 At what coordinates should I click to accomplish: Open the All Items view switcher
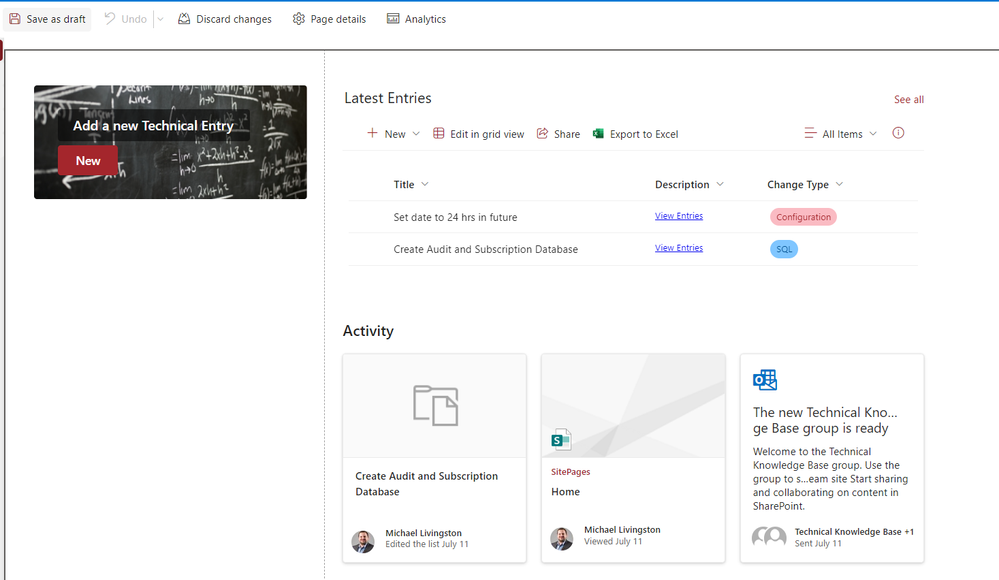coord(840,134)
